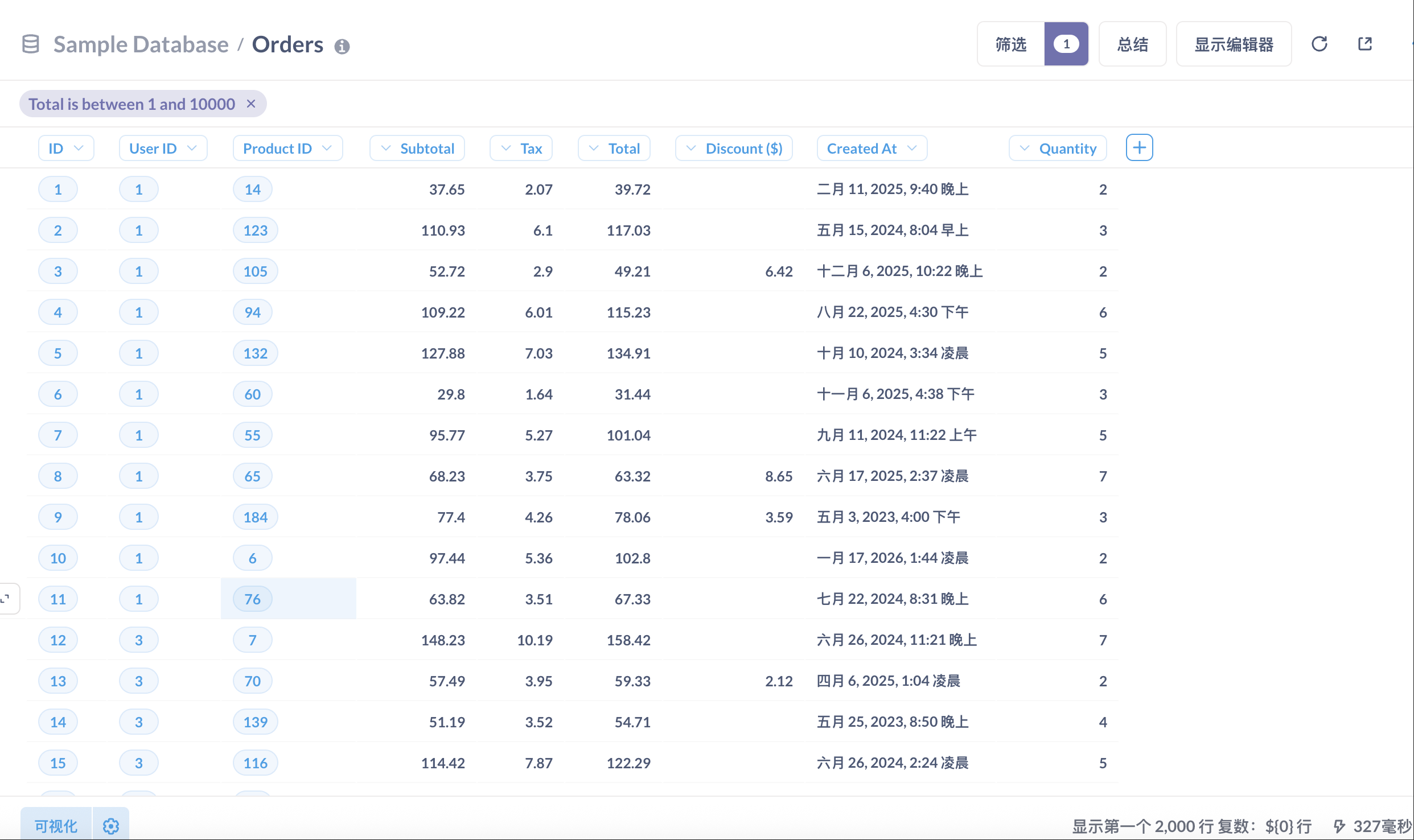Click the expand row icon beside row 11
The width and height of the screenshot is (1414, 840).
(x=7, y=599)
